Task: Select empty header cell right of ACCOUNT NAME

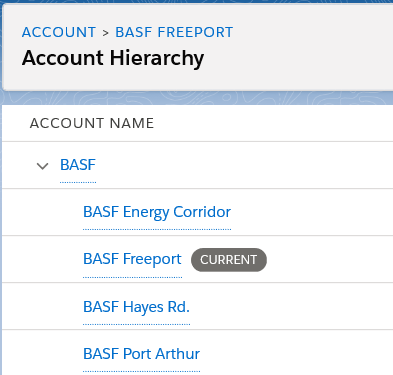Action: click(x=273, y=123)
